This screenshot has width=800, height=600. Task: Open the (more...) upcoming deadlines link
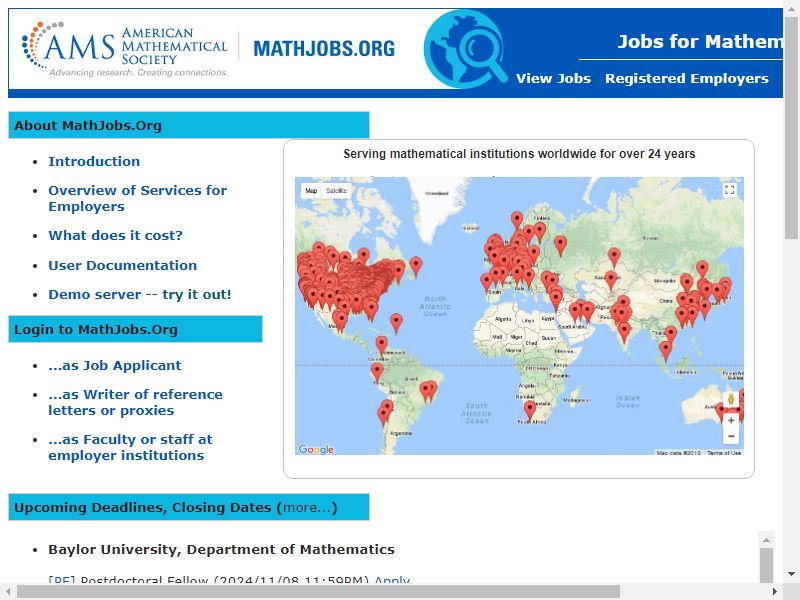[307, 508]
